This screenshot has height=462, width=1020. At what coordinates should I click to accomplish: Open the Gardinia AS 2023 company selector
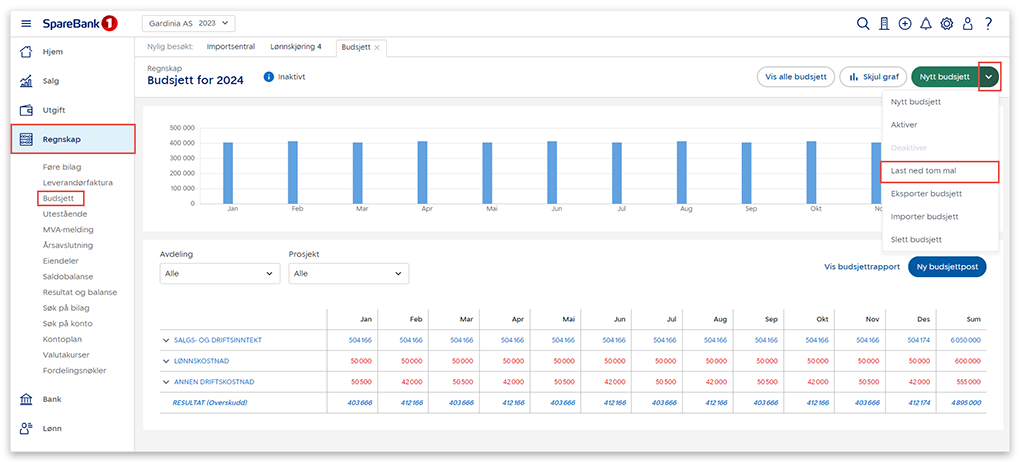coord(189,23)
